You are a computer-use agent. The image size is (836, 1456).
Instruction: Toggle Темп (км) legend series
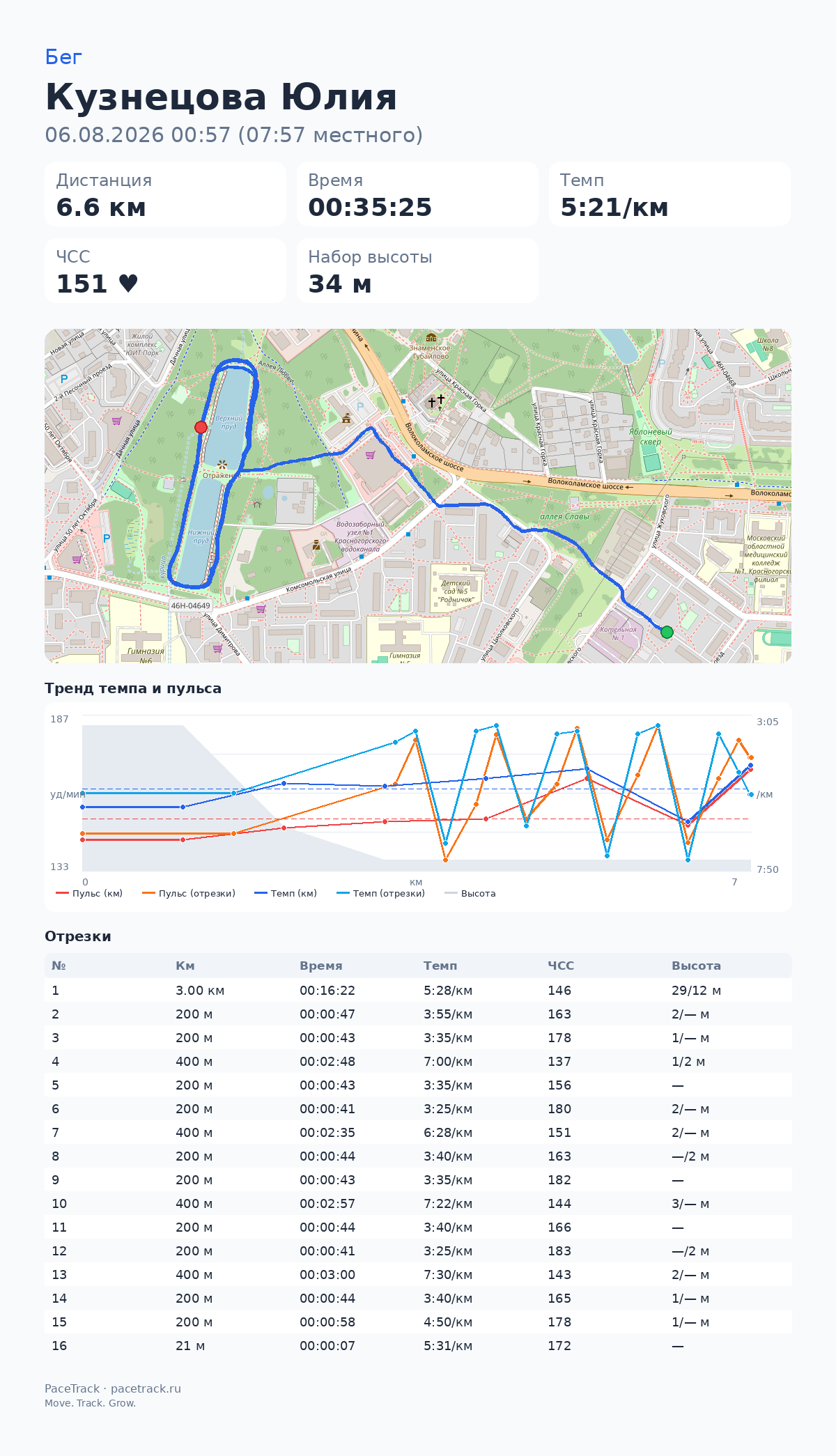[286, 893]
